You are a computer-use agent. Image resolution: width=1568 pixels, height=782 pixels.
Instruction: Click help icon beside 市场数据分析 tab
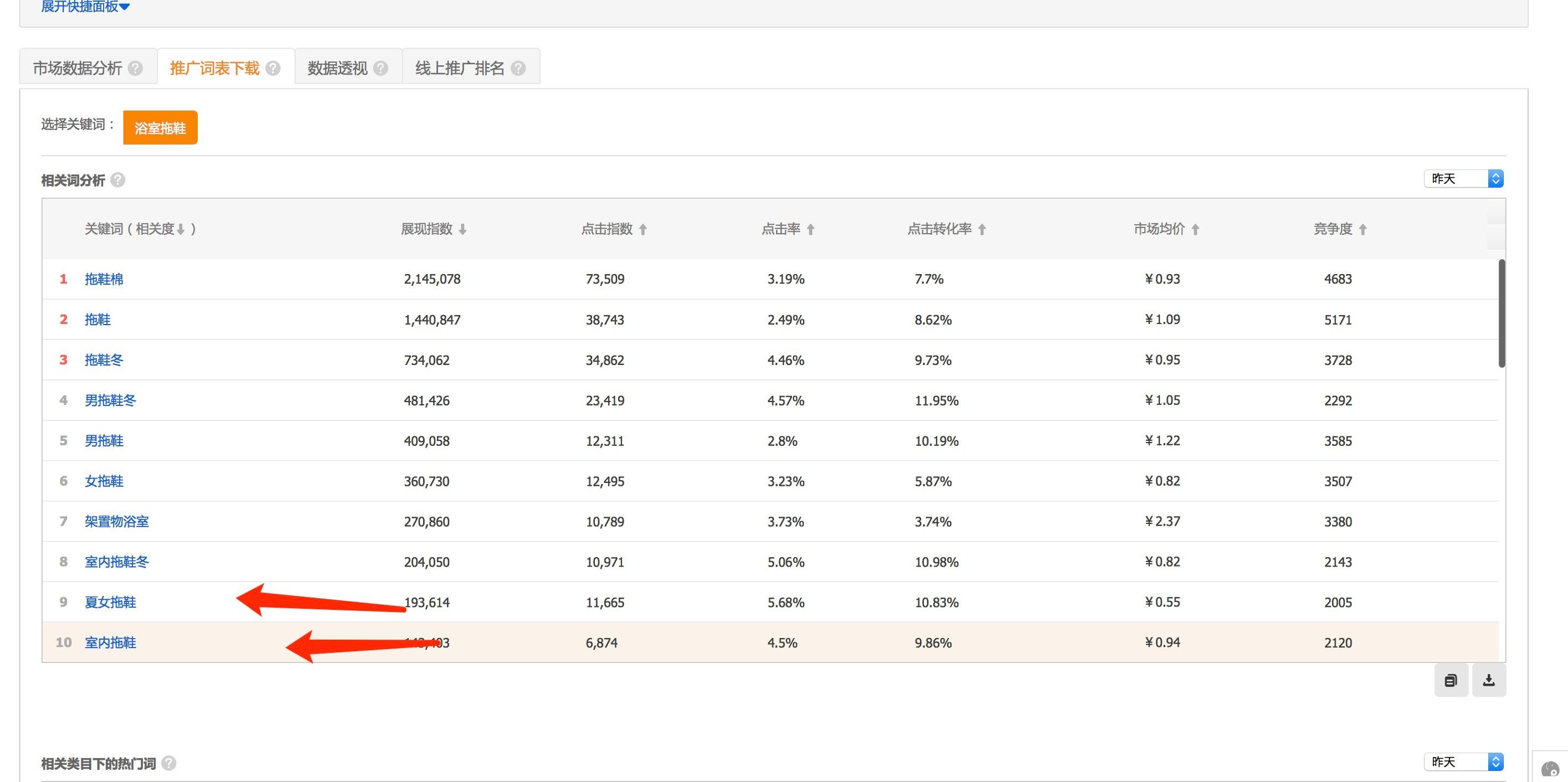136,68
